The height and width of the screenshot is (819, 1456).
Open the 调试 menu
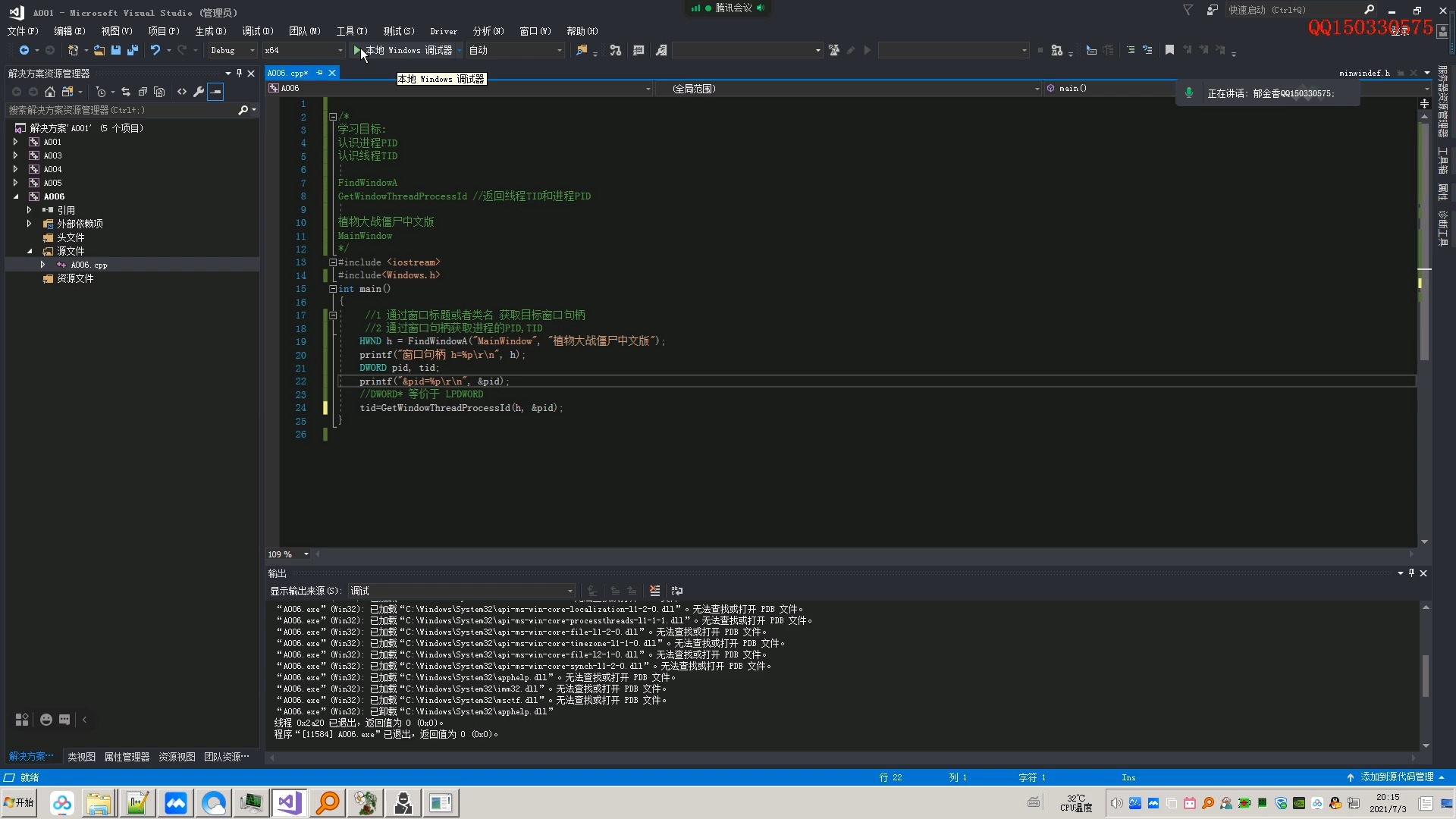(x=257, y=31)
